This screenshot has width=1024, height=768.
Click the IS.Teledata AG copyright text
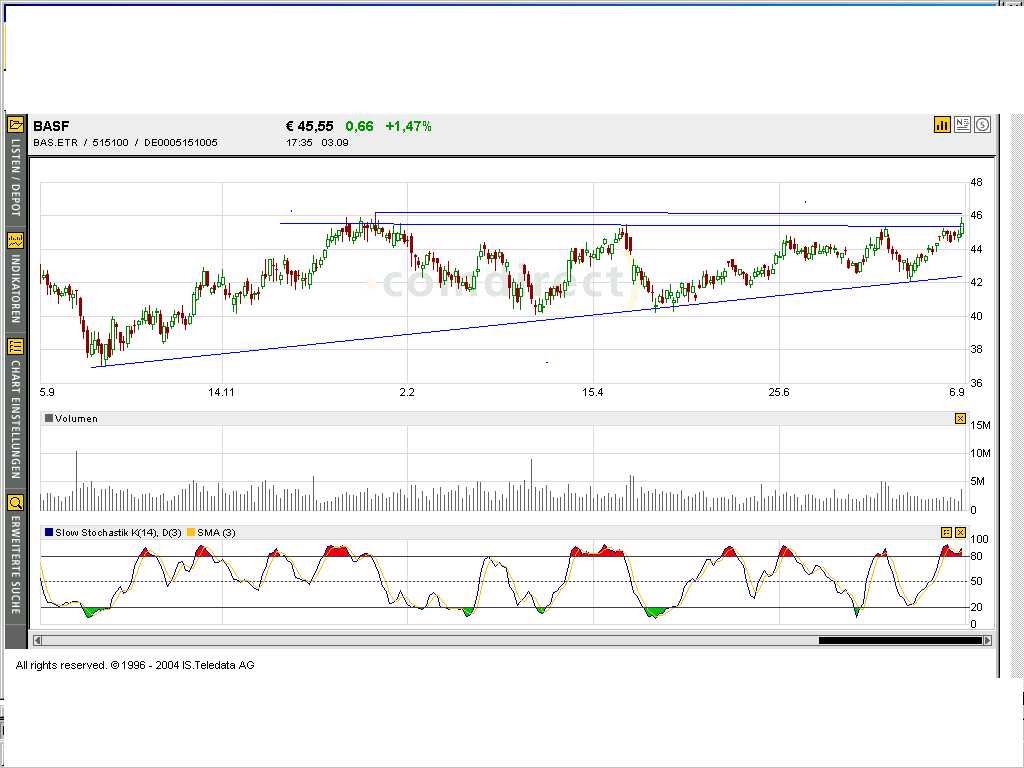point(219,665)
